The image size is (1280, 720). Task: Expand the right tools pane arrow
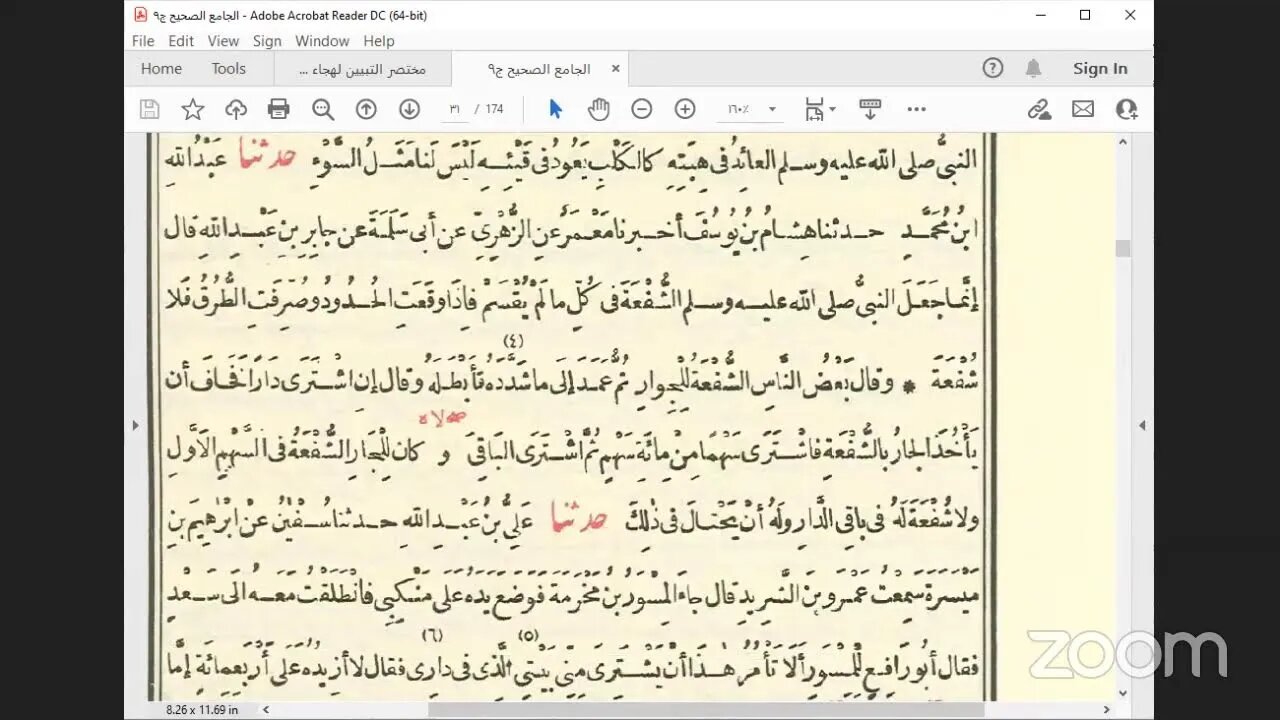coord(1142,425)
